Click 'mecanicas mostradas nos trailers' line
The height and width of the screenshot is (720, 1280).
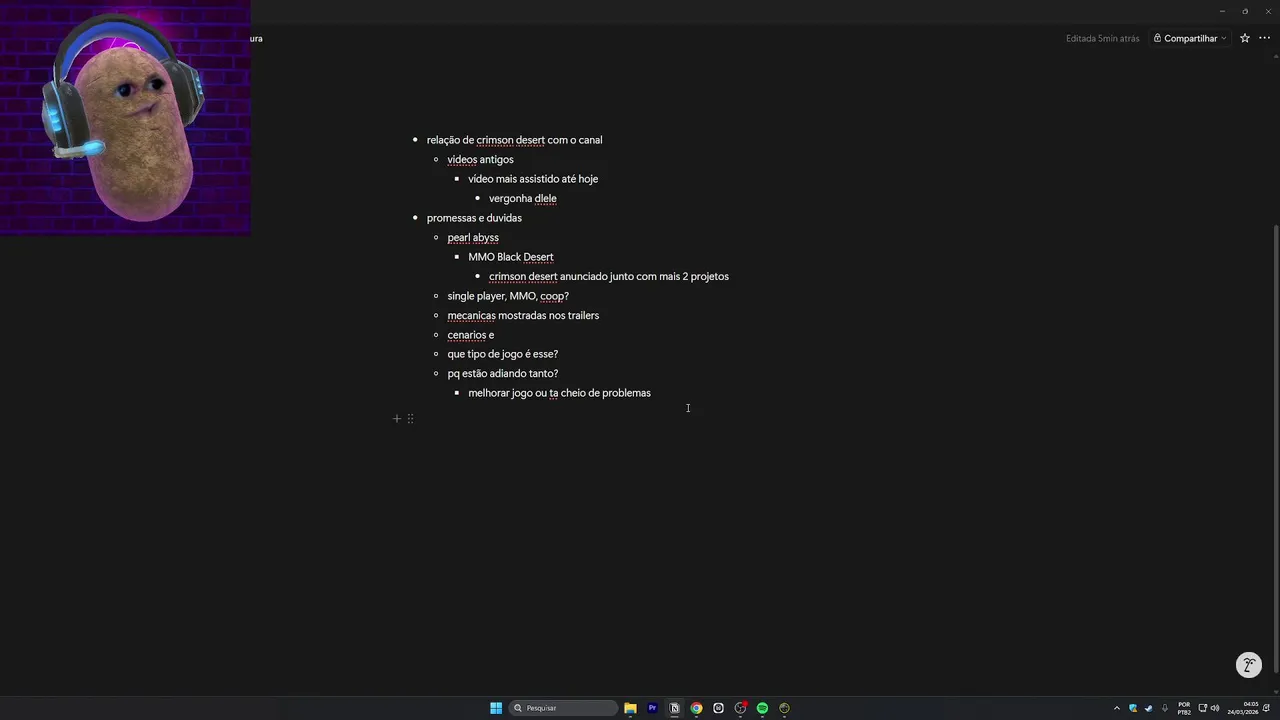coord(523,316)
